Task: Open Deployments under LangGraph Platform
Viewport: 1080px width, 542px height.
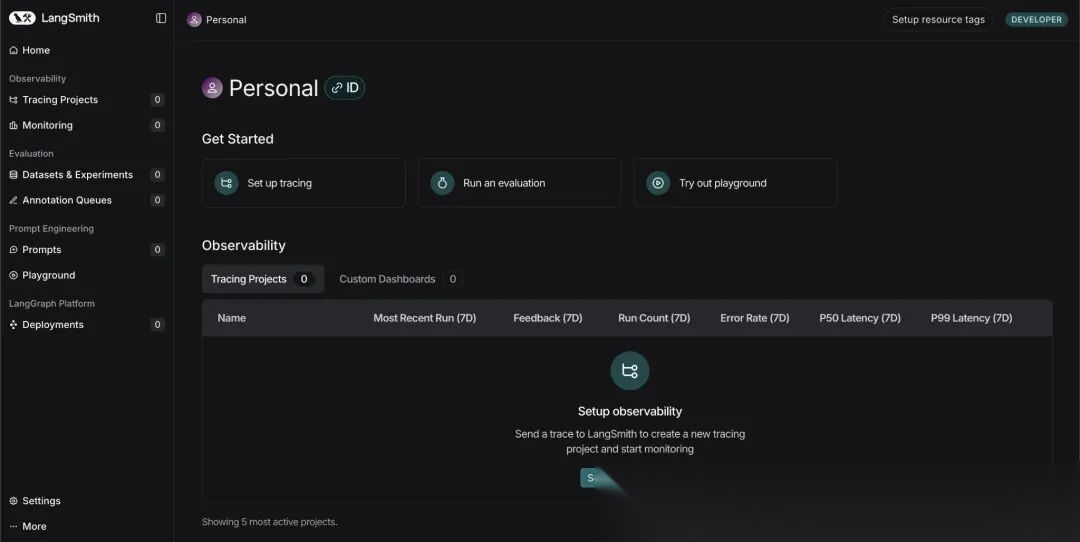Action: pyautogui.click(x=87, y=325)
